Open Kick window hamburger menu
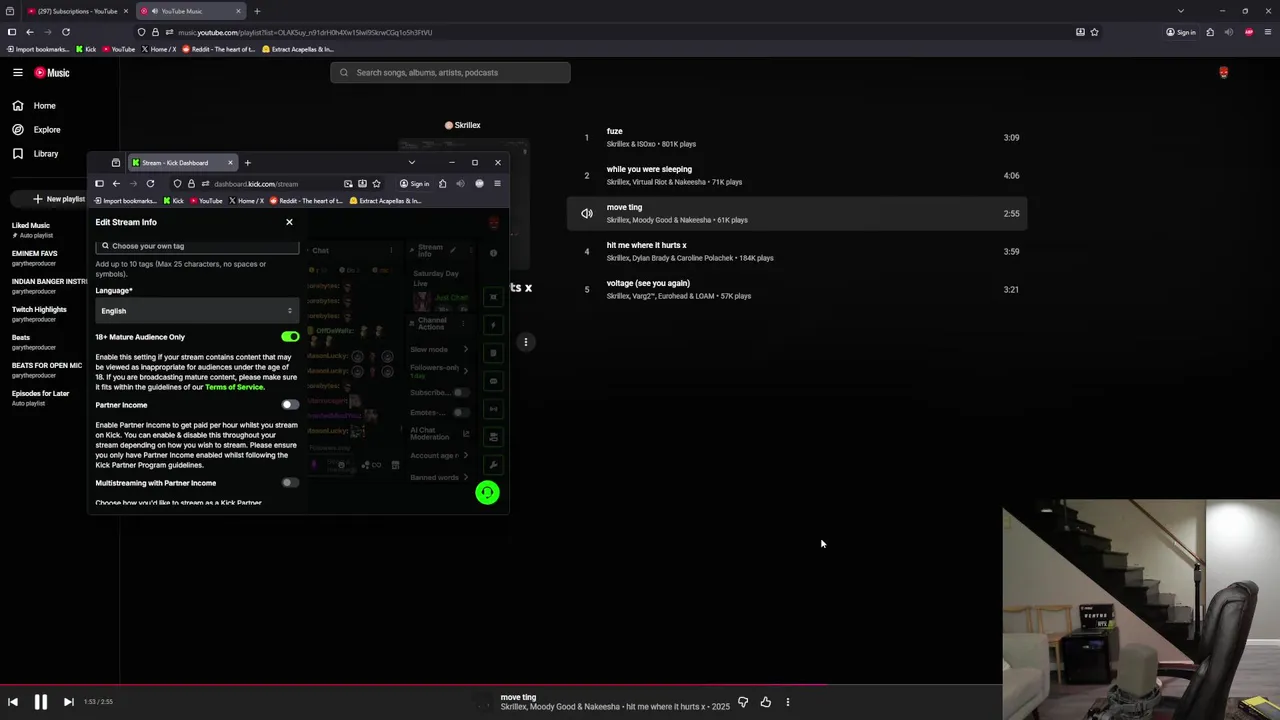The height and width of the screenshot is (720, 1280). tap(497, 183)
